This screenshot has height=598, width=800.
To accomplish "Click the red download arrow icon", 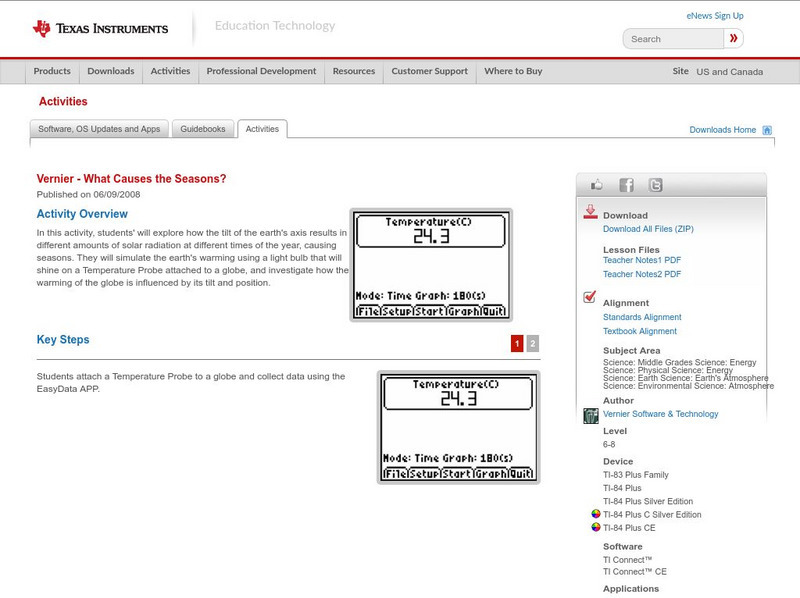I will tap(590, 212).
